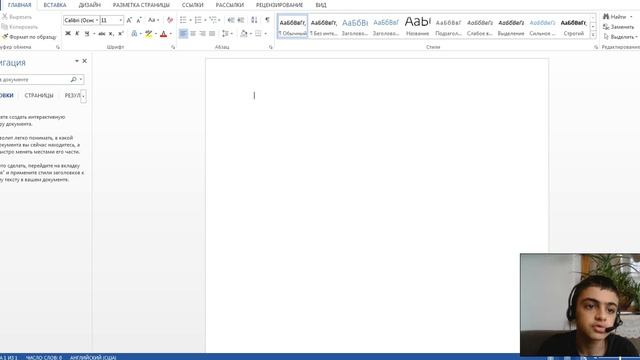Apply paragraph shading fill

(x=244, y=33)
